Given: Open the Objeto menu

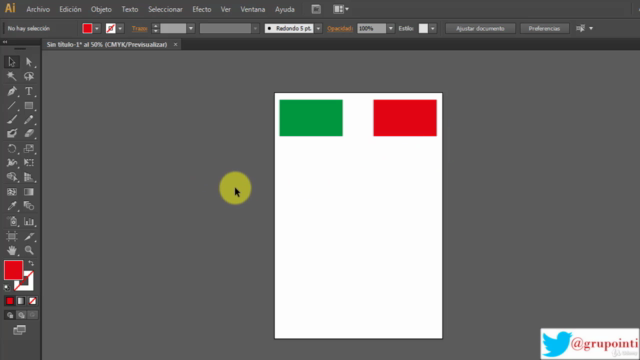Looking at the screenshot, I should click(101, 9).
